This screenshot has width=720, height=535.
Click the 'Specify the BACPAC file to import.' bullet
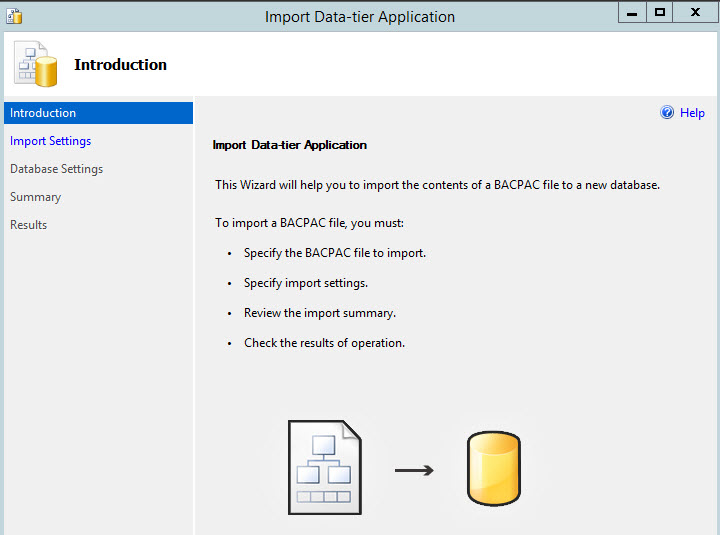pyautogui.click(x=335, y=253)
